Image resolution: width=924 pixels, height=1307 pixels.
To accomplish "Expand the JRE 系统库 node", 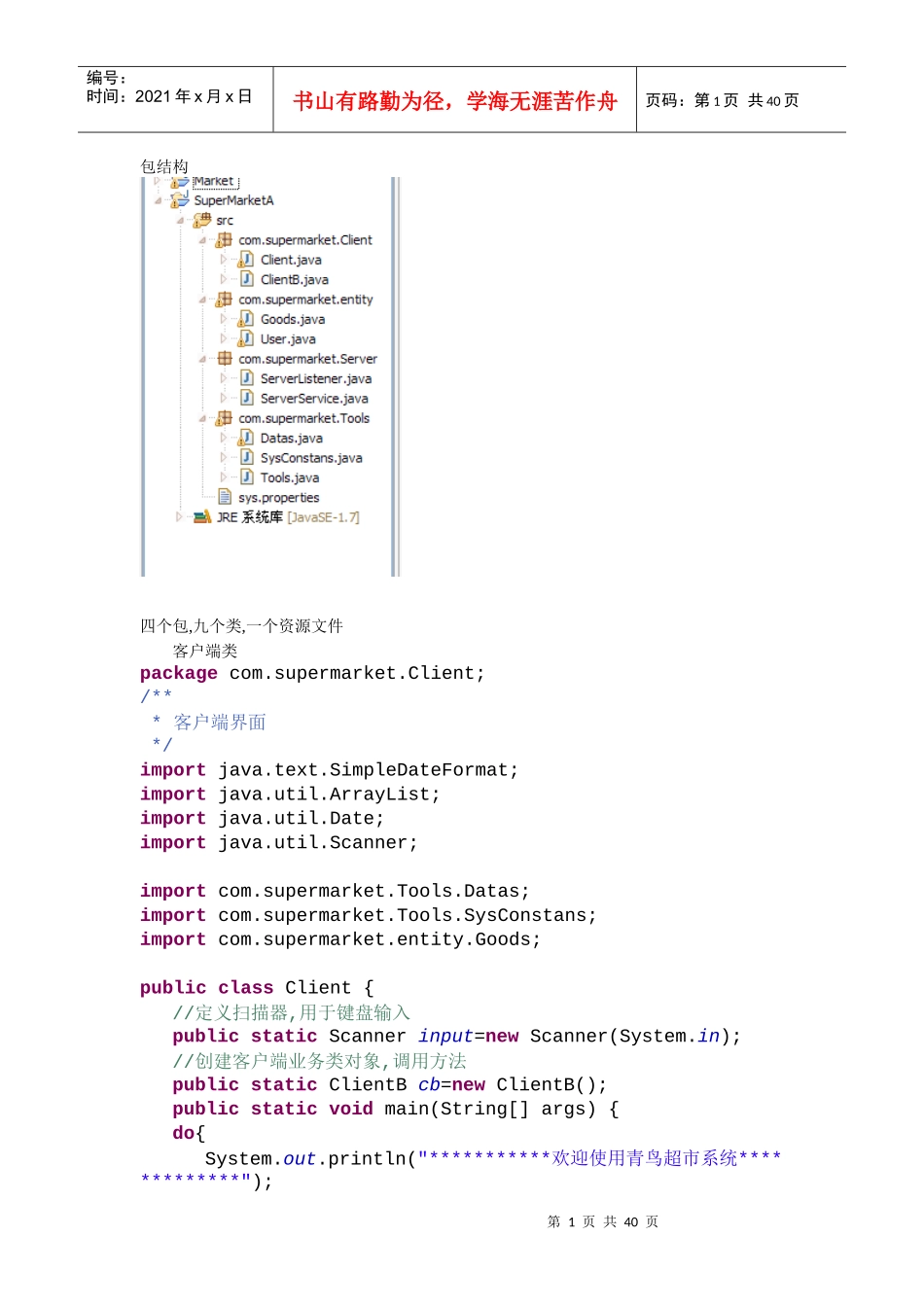I will coord(179,517).
